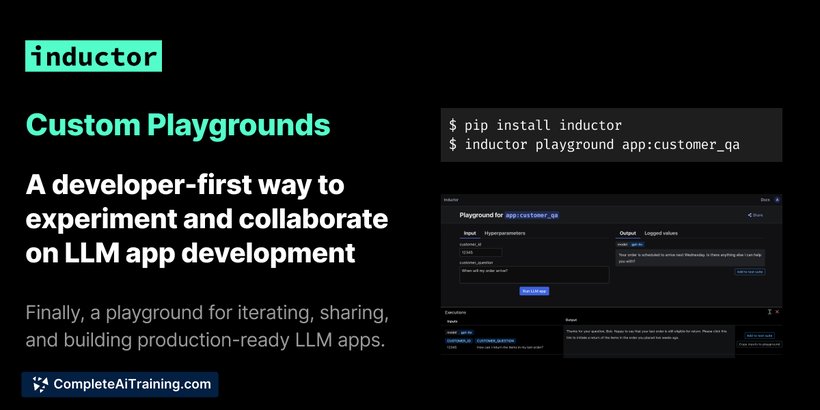Click the CompleteAiTraining logo icon
Screen dimensions: 820x410
click(x=40, y=384)
